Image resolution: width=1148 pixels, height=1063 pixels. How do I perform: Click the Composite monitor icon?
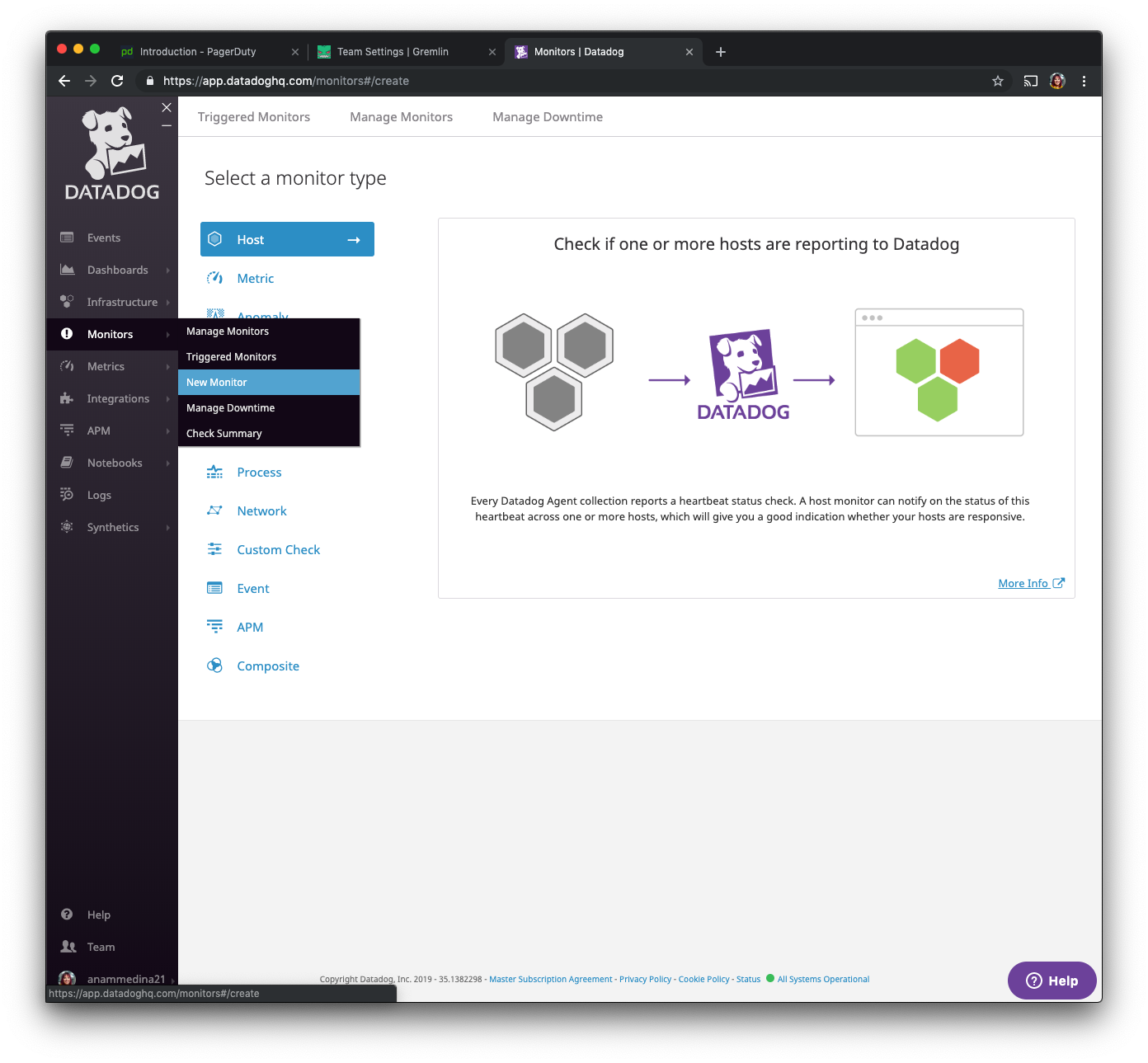coord(214,666)
